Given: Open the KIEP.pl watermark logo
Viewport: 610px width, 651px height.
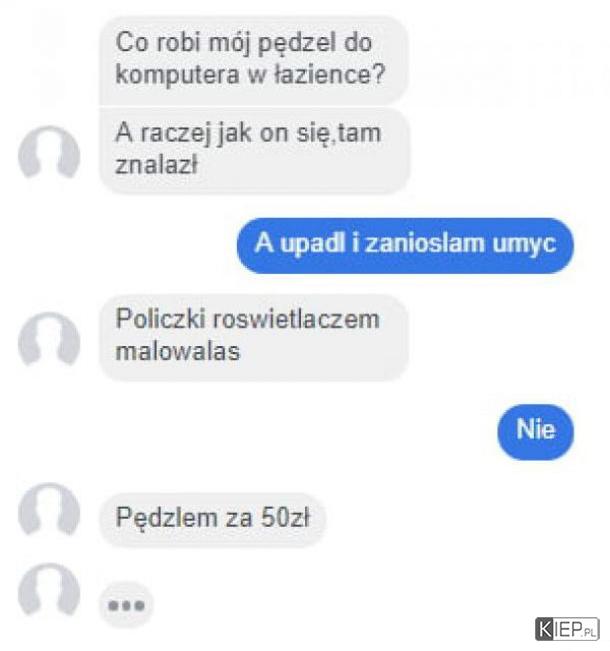Looking at the screenshot, I should pyautogui.click(x=567, y=629).
